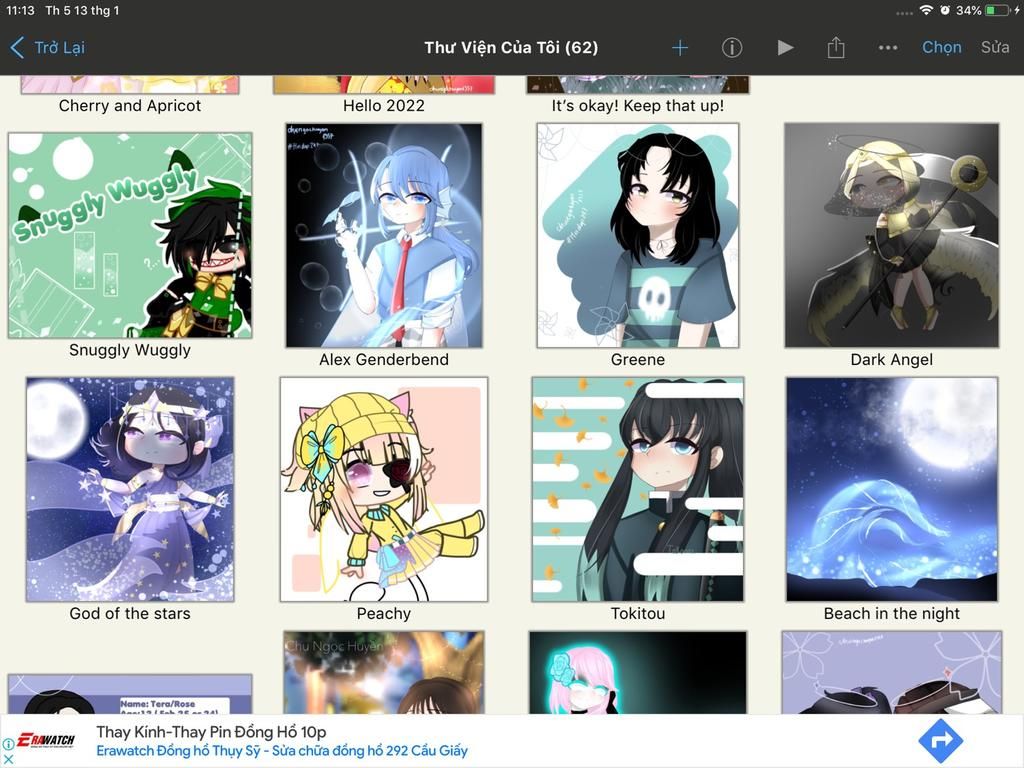Open the God of the stars thumbnail
Screen dimensions: 1024x768
pos(130,489)
